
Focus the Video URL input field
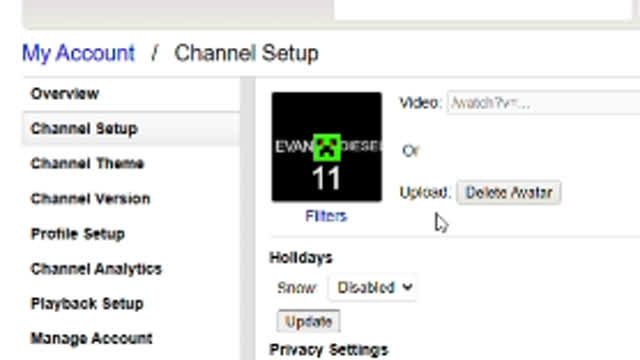point(543,103)
